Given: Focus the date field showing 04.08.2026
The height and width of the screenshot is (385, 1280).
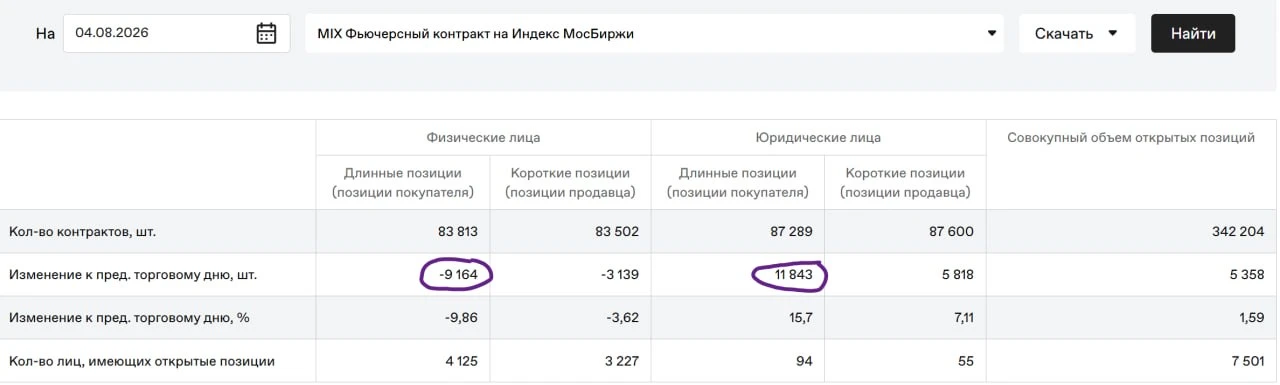Looking at the screenshot, I should (177, 33).
